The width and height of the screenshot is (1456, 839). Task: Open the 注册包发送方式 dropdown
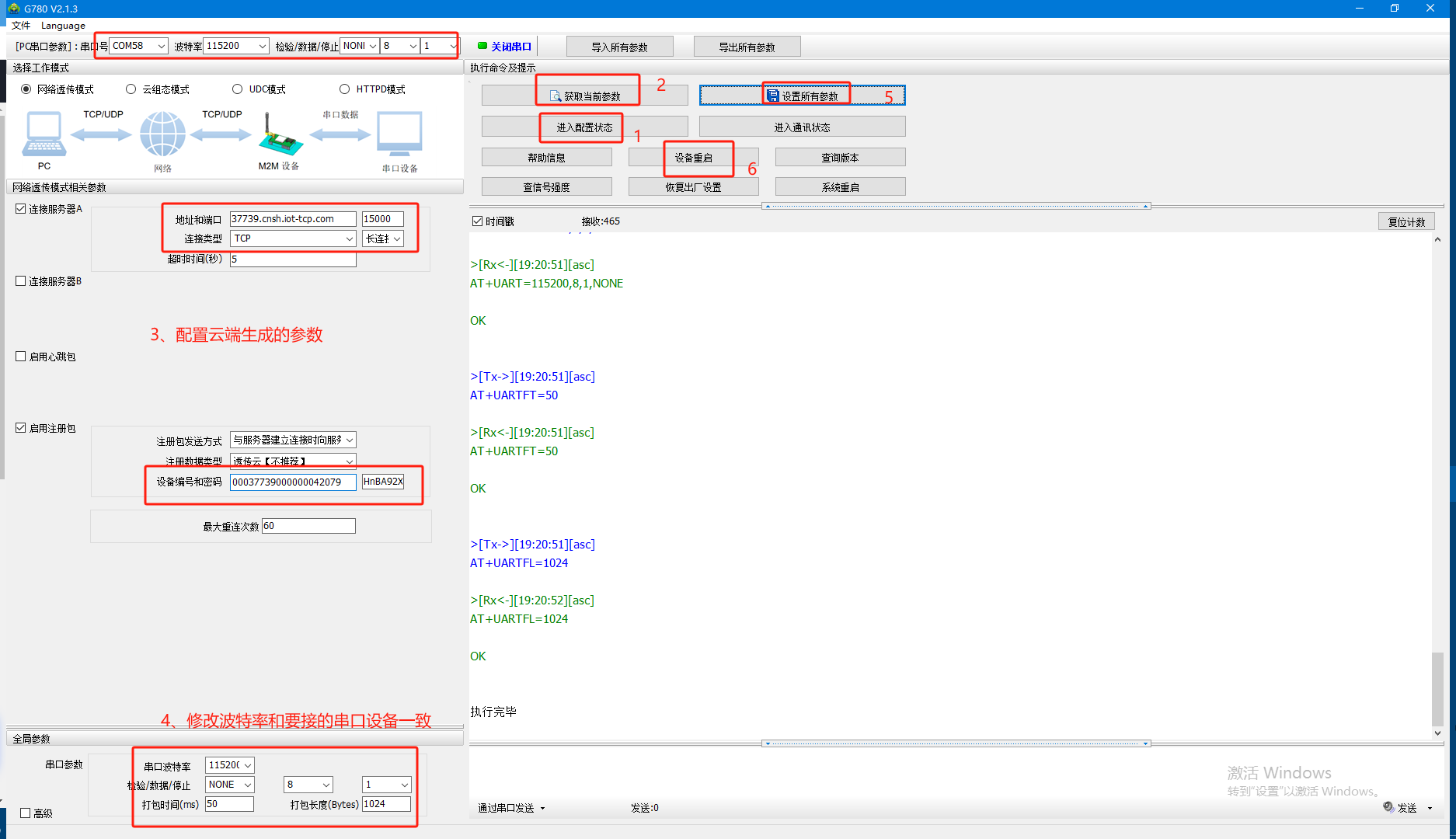point(349,440)
